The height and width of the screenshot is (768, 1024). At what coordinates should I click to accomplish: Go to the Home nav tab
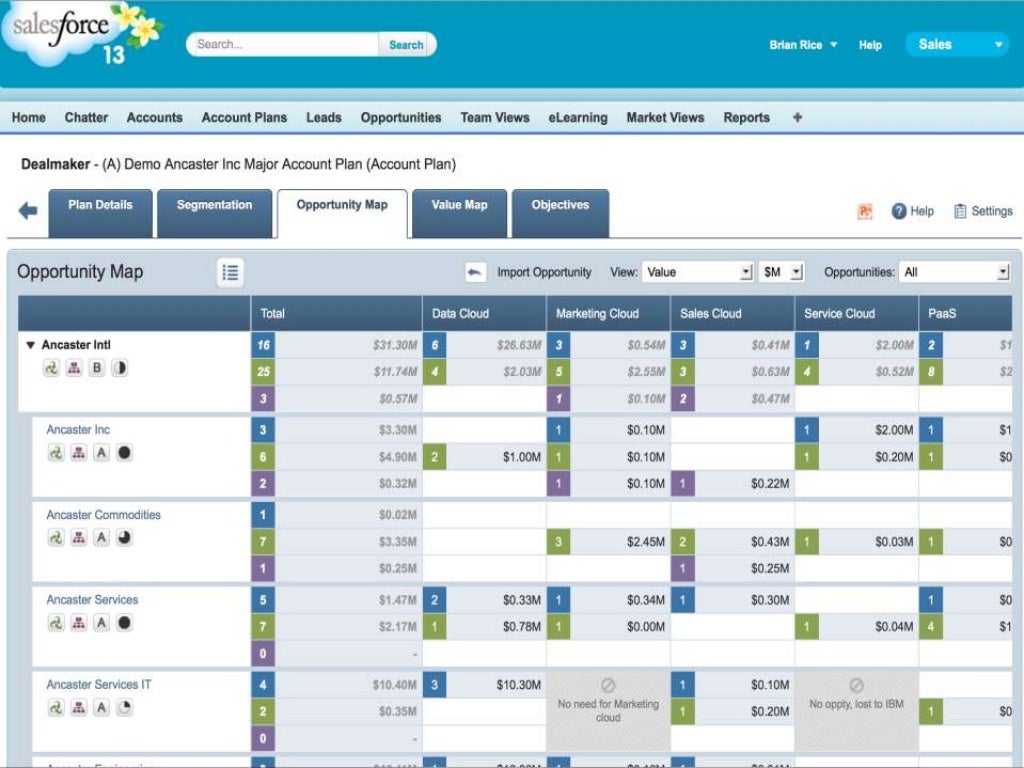tap(29, 118)
